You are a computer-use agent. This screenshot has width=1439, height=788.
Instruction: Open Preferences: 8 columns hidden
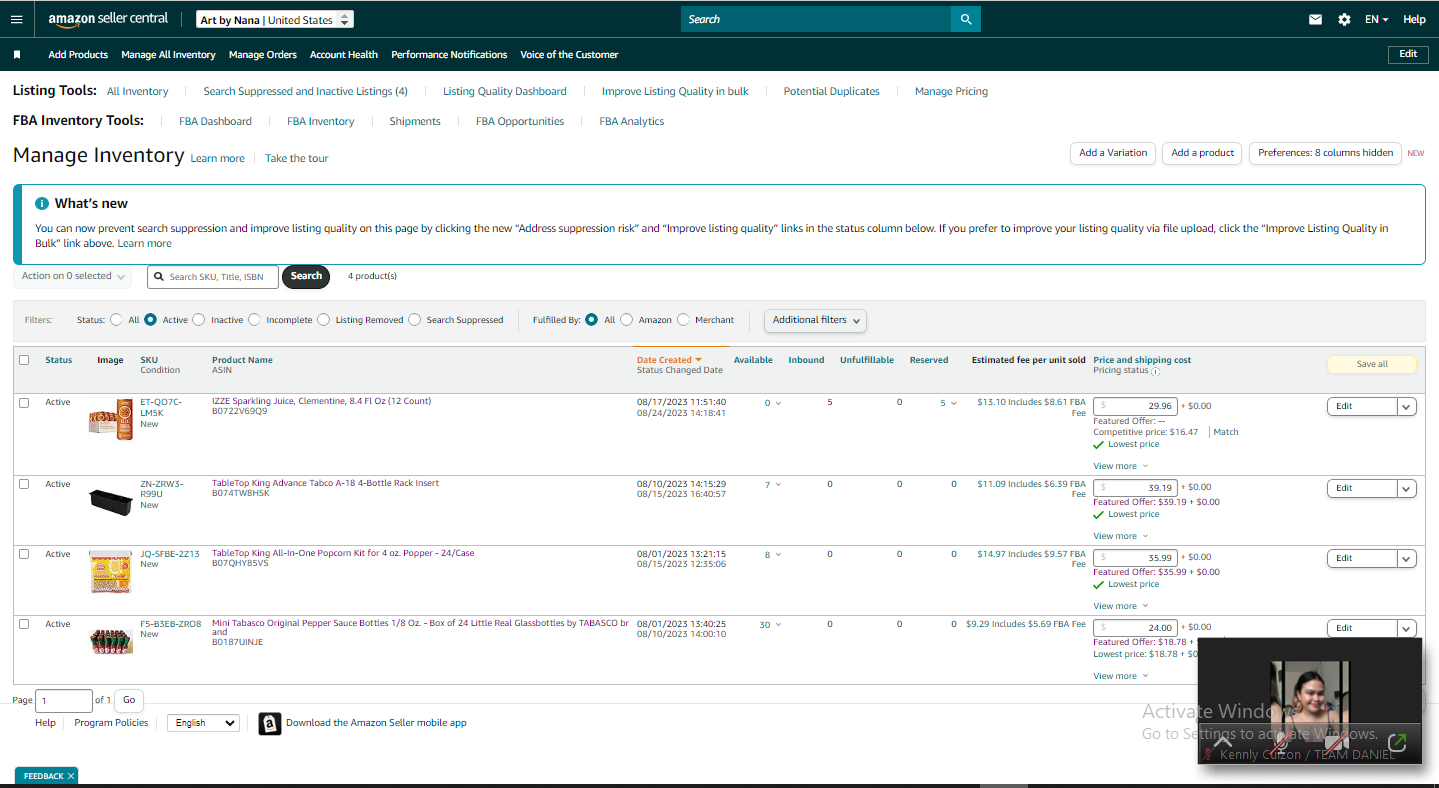coord(1325,153)
